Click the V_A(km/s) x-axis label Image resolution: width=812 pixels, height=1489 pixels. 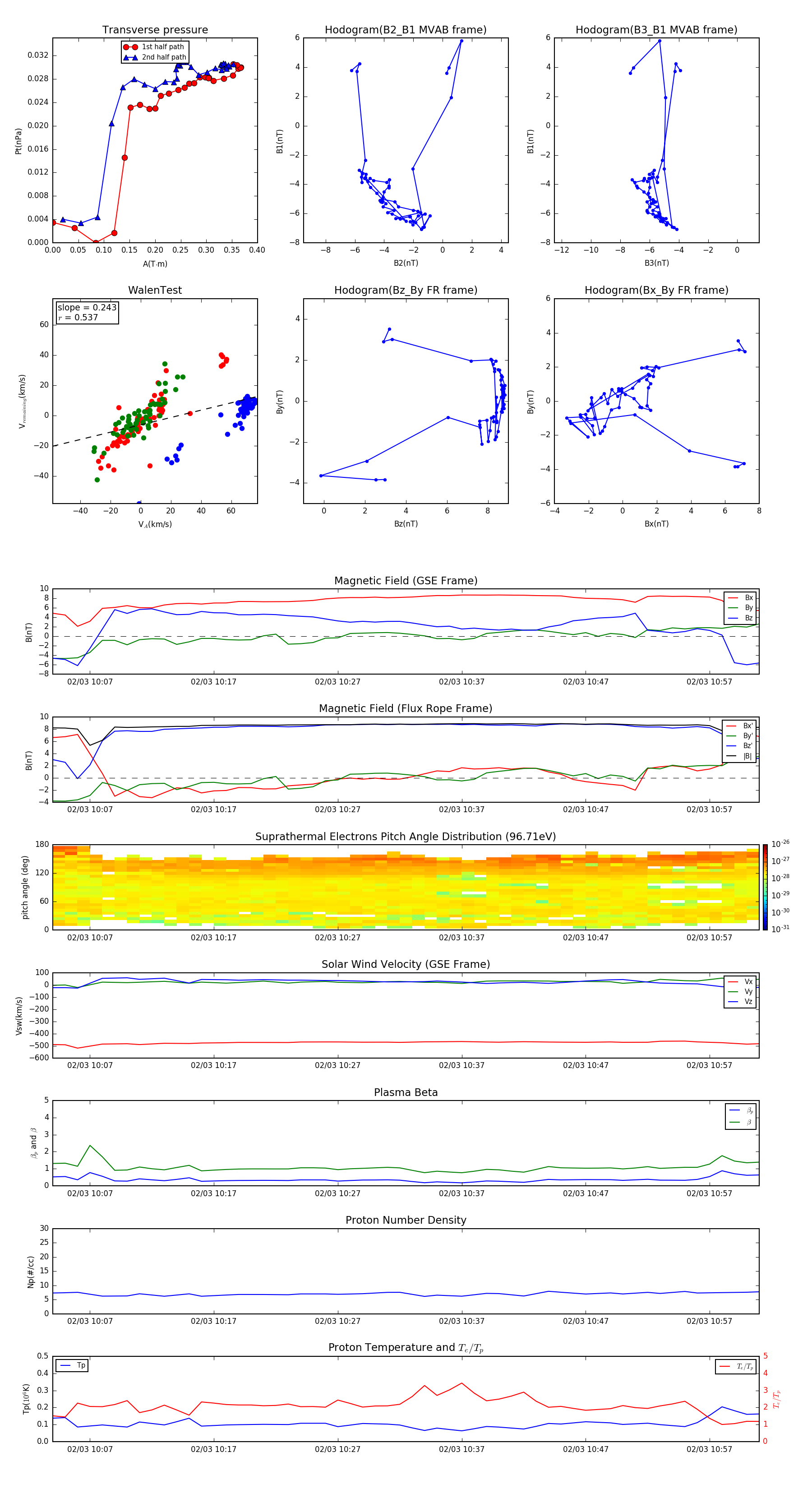(x=155, y=524)
